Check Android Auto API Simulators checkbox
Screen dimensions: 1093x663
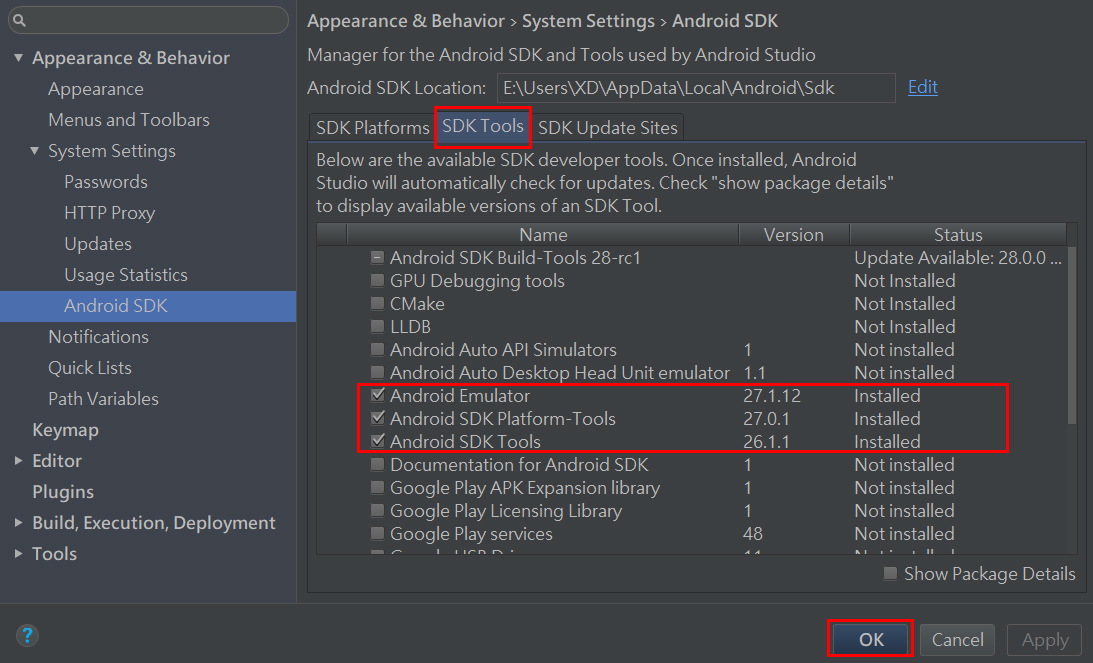(x=377, y=350)
